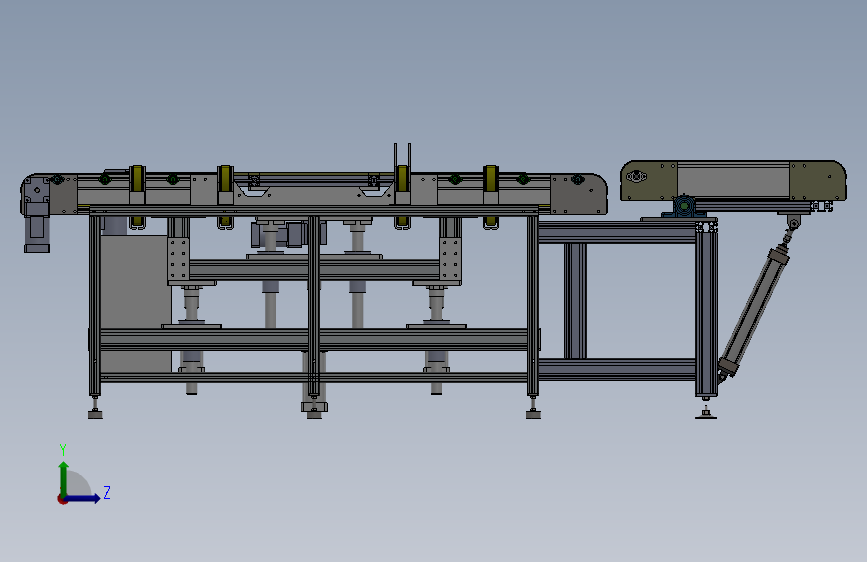Select the rounded right end plate of the main conveyor
Screen dimensions: 867x562
(x=579, y=194)
